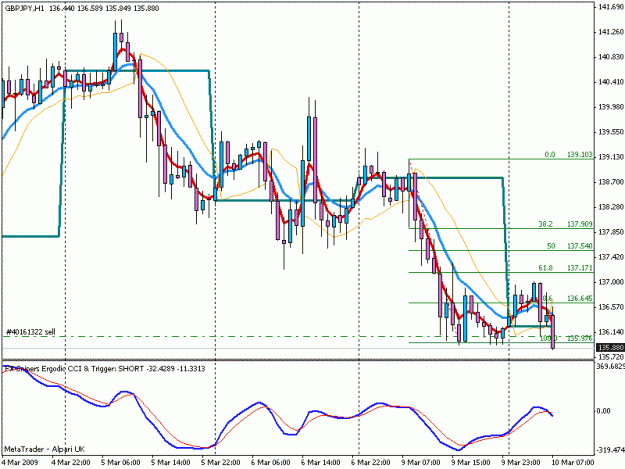Click the -319.474 indicator scale label
Image resolution: width=625 pixels, height=469 pixels.
pos(610,450)
